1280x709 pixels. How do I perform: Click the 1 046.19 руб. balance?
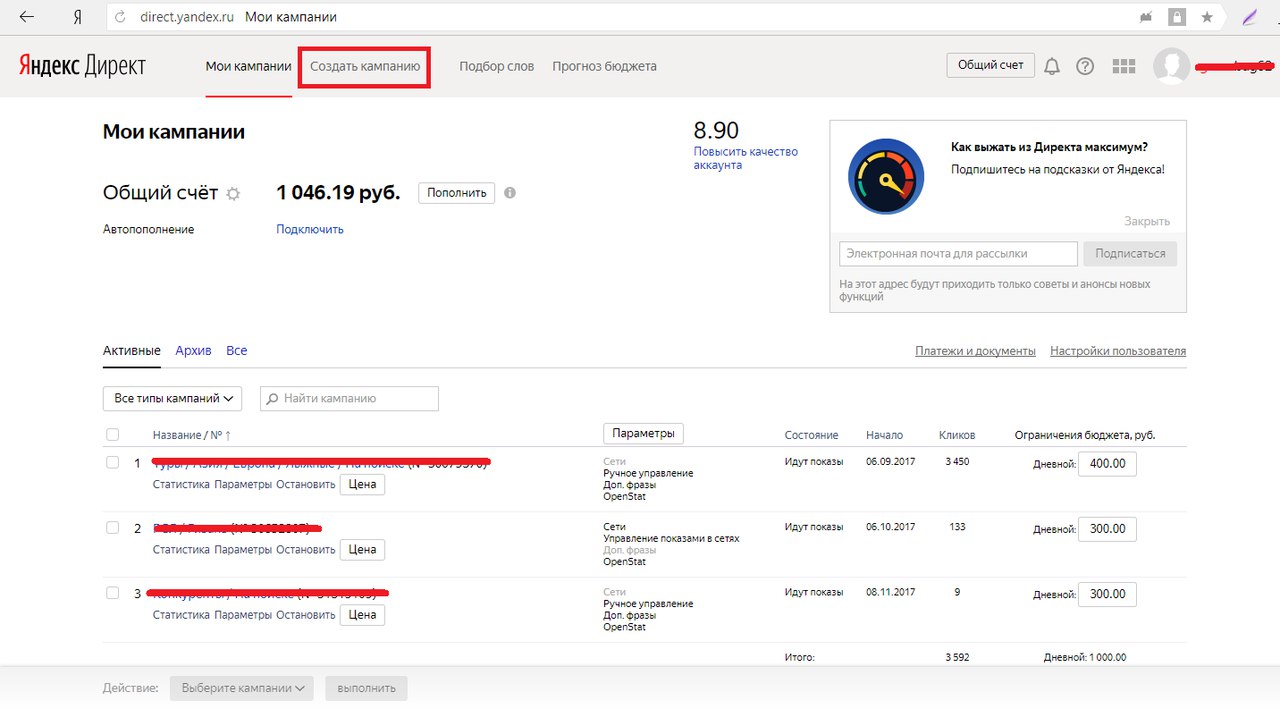[x=338, y=192]
